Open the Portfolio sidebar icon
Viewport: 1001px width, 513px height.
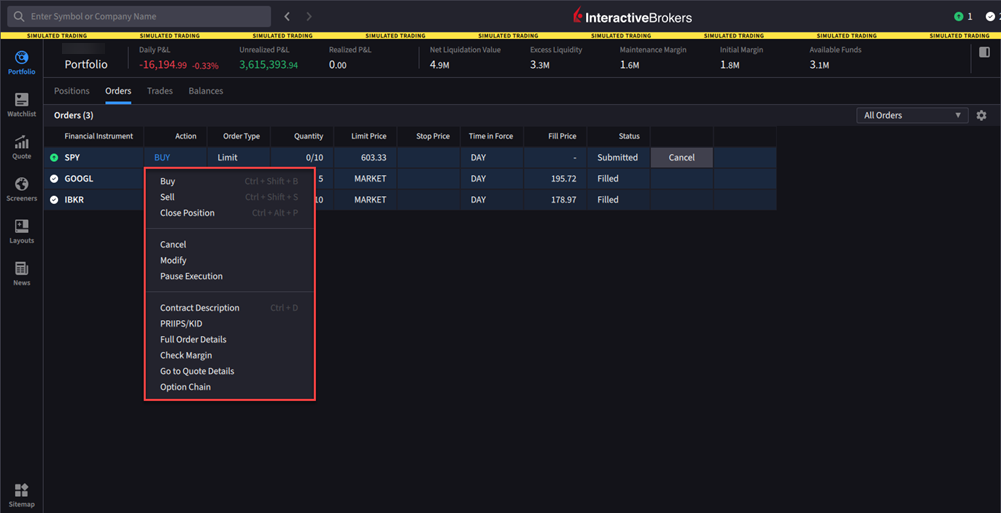click(22, 63)
